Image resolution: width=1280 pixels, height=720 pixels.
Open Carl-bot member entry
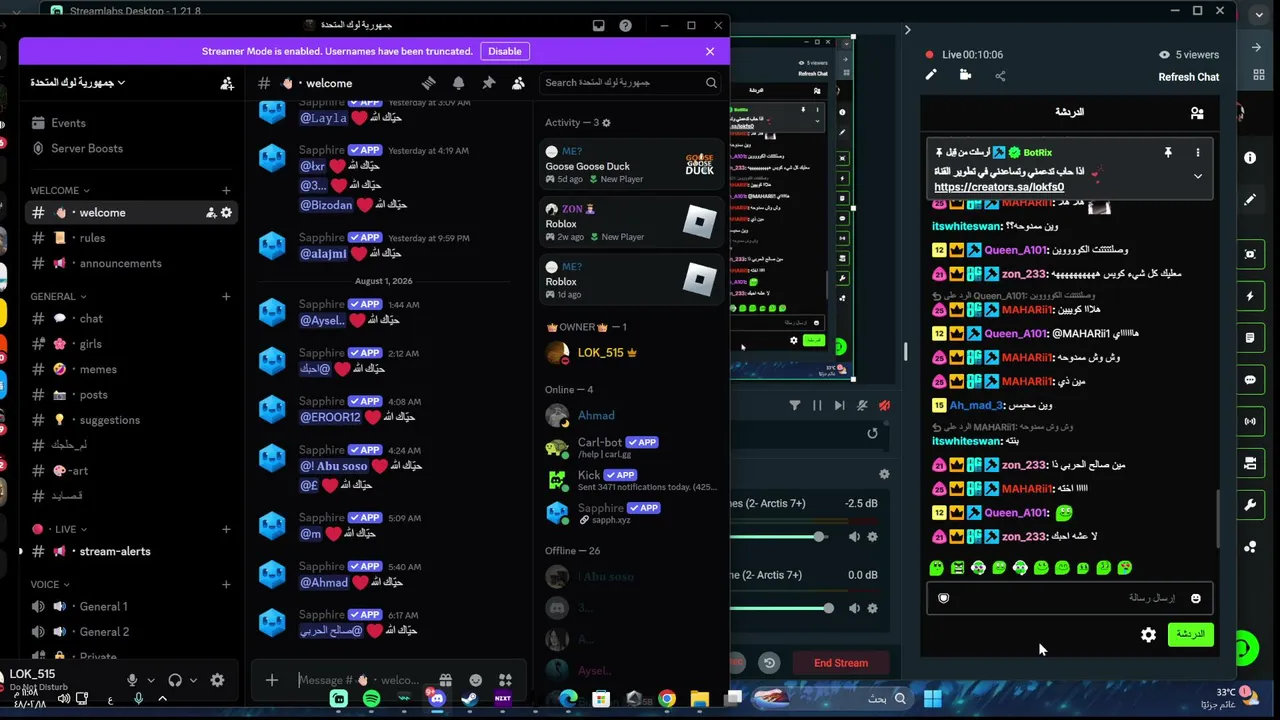pos(632,447)
